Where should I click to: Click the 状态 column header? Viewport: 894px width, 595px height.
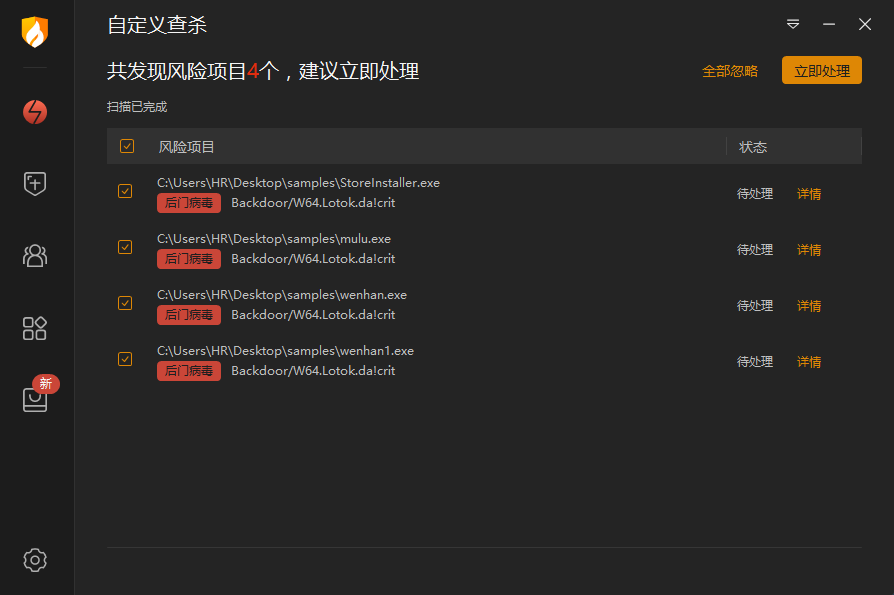(x=753, y=147)
